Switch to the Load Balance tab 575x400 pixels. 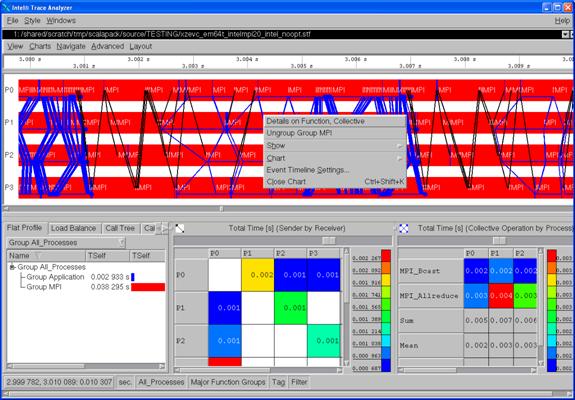[73, 228]
